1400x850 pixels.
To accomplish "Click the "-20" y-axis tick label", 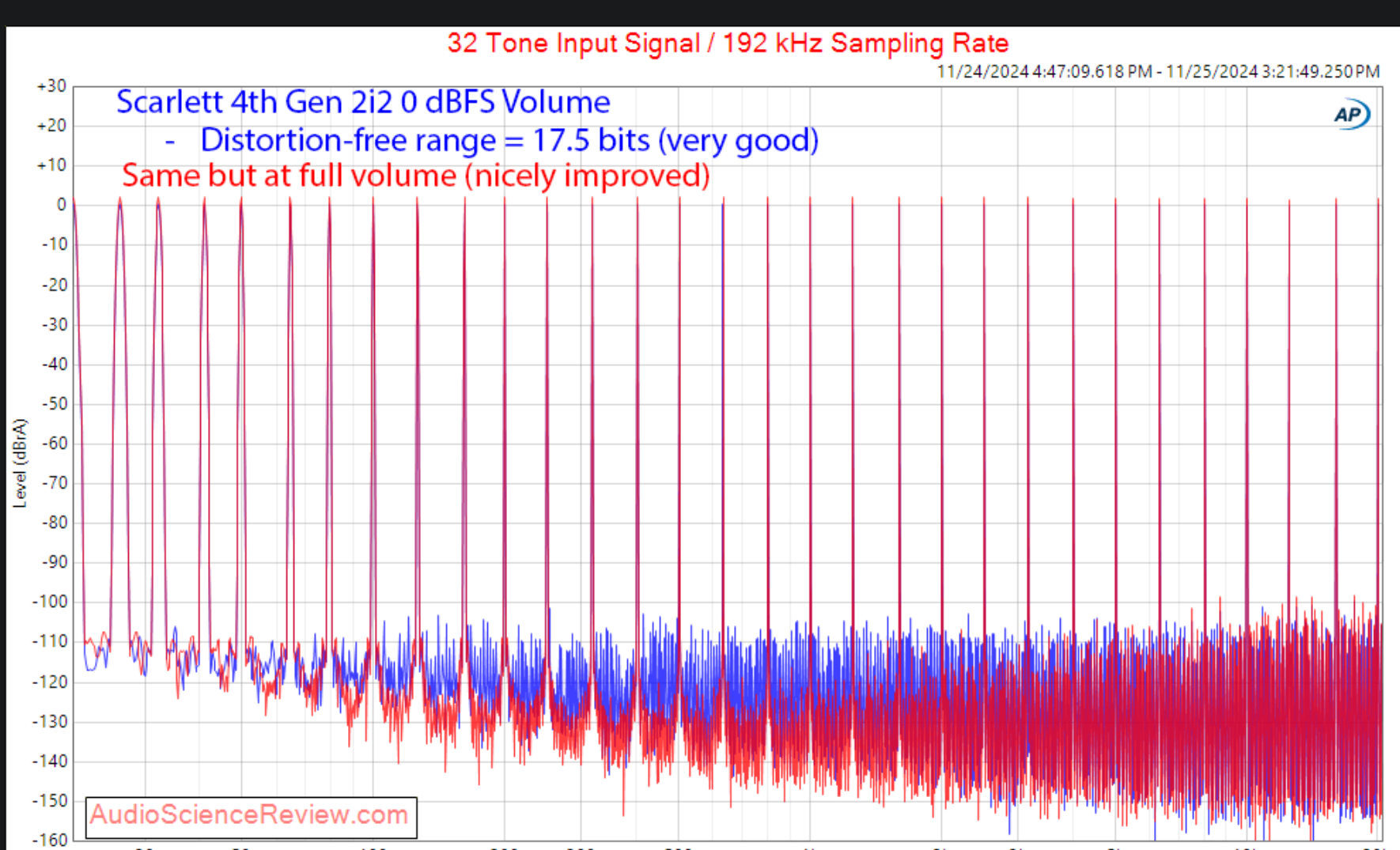I will click(55, 285).
